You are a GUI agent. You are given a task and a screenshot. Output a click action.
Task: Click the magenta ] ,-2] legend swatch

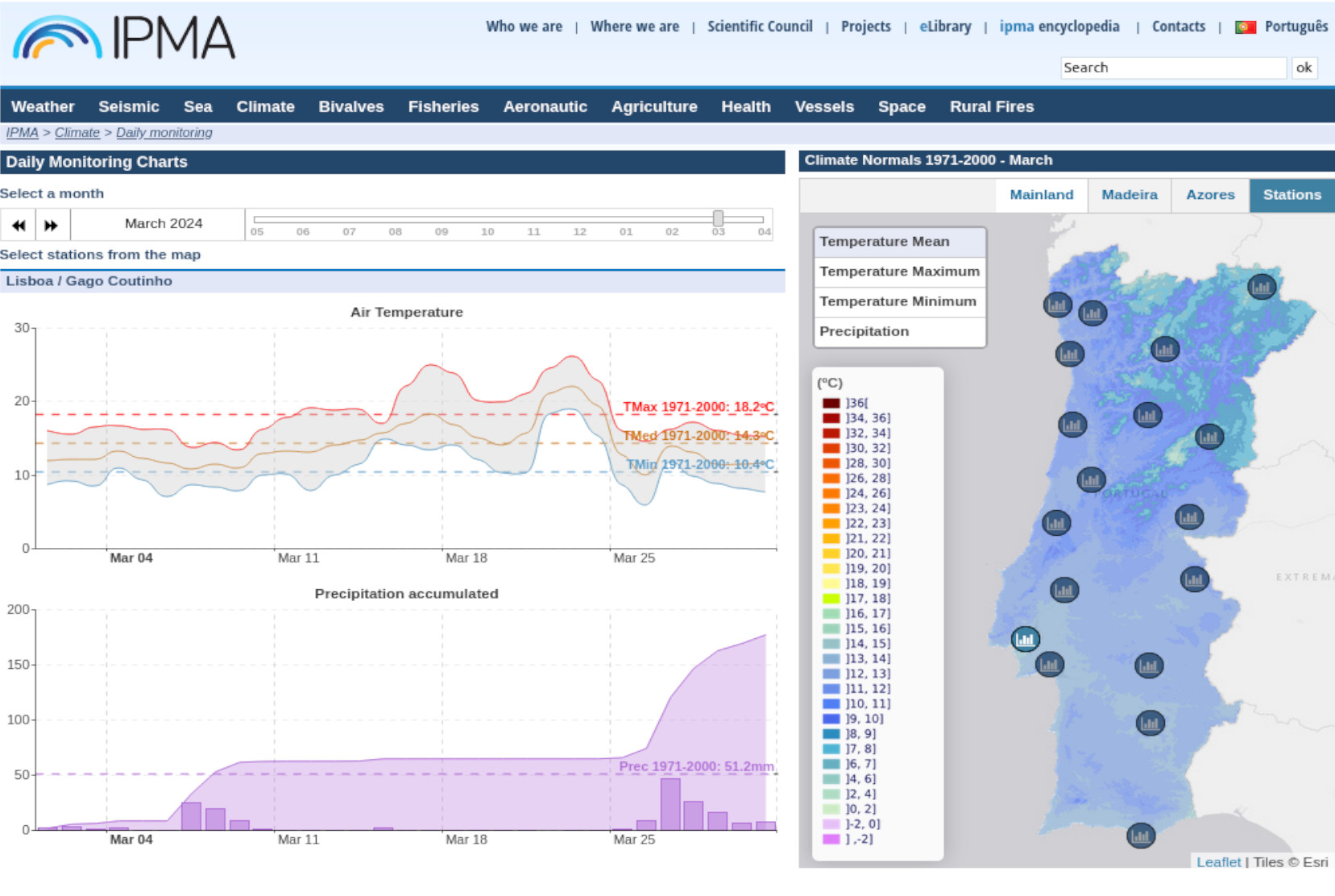(x=831, y=839)
